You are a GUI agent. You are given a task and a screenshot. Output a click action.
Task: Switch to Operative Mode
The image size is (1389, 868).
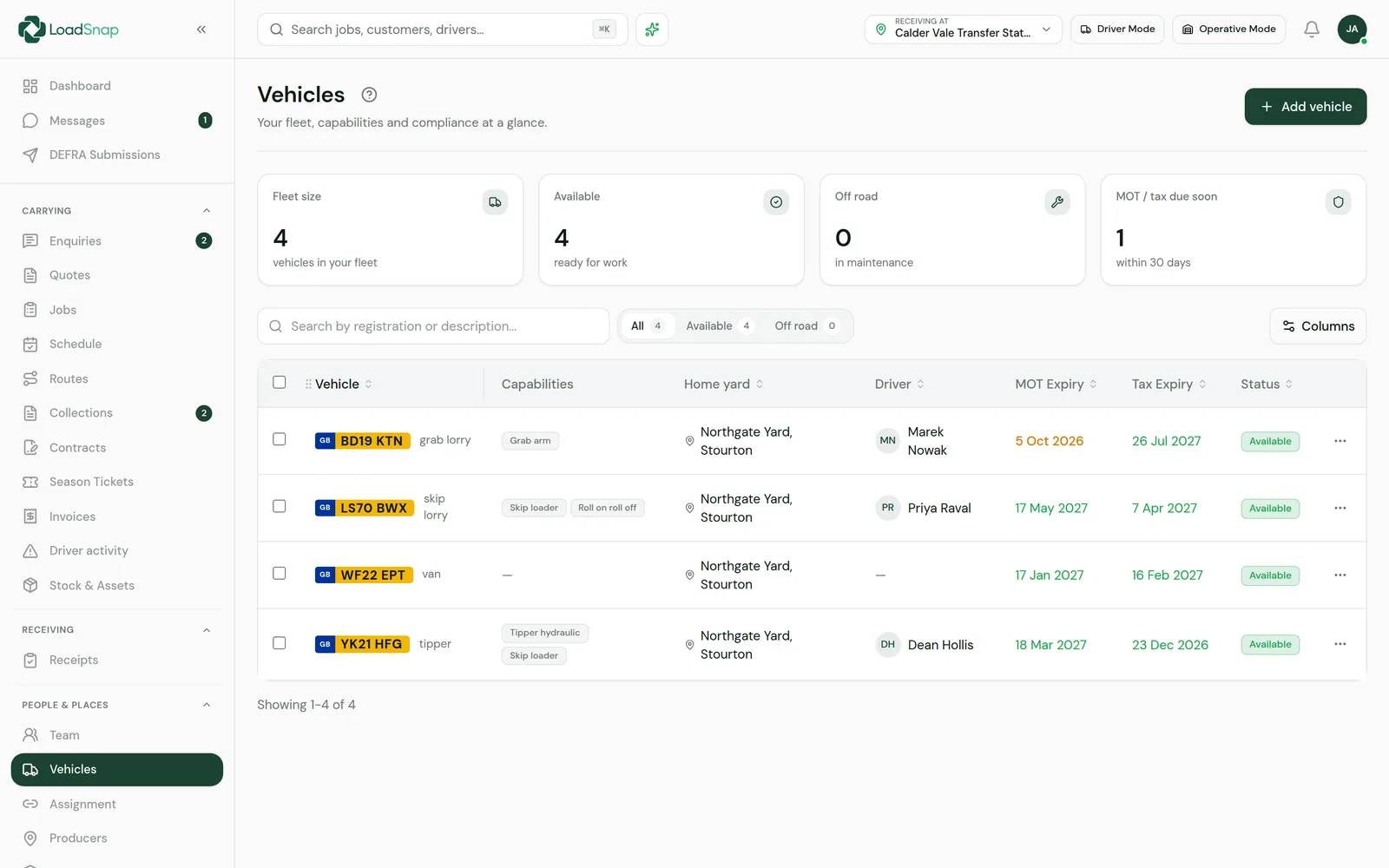pyautogui.click(x=1228, y=30)
